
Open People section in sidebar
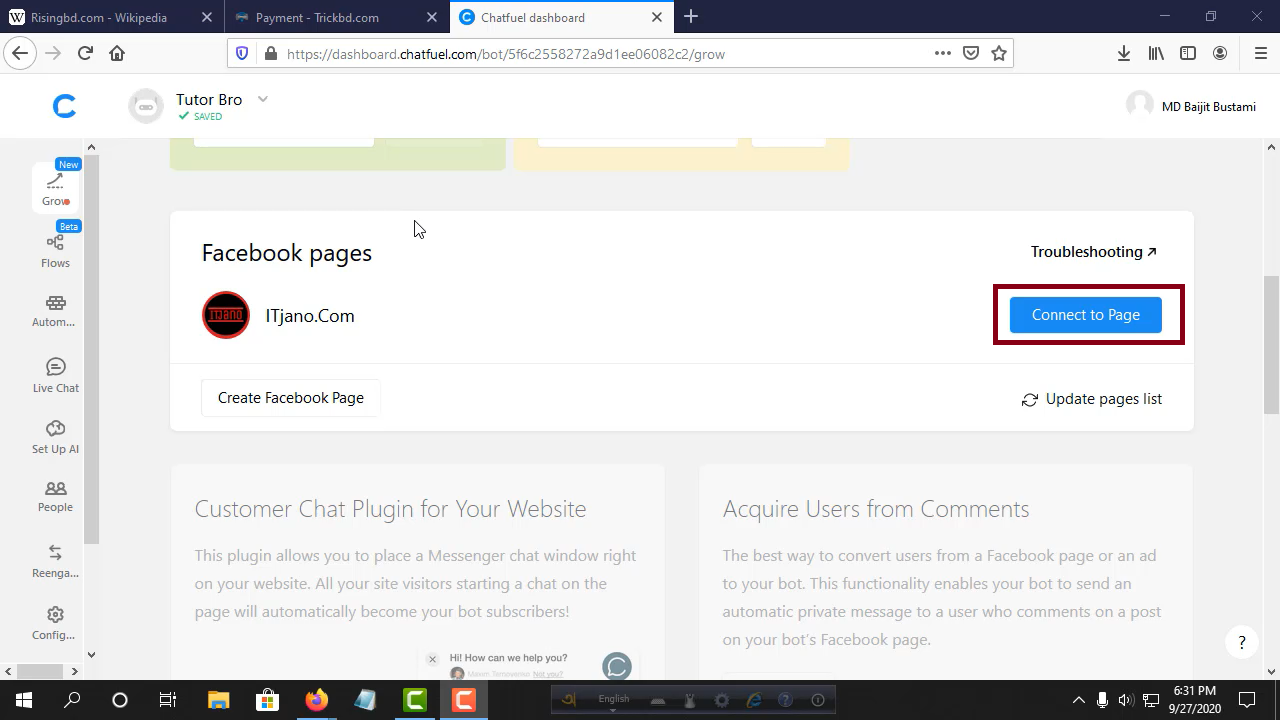click(x=55, y=496)
